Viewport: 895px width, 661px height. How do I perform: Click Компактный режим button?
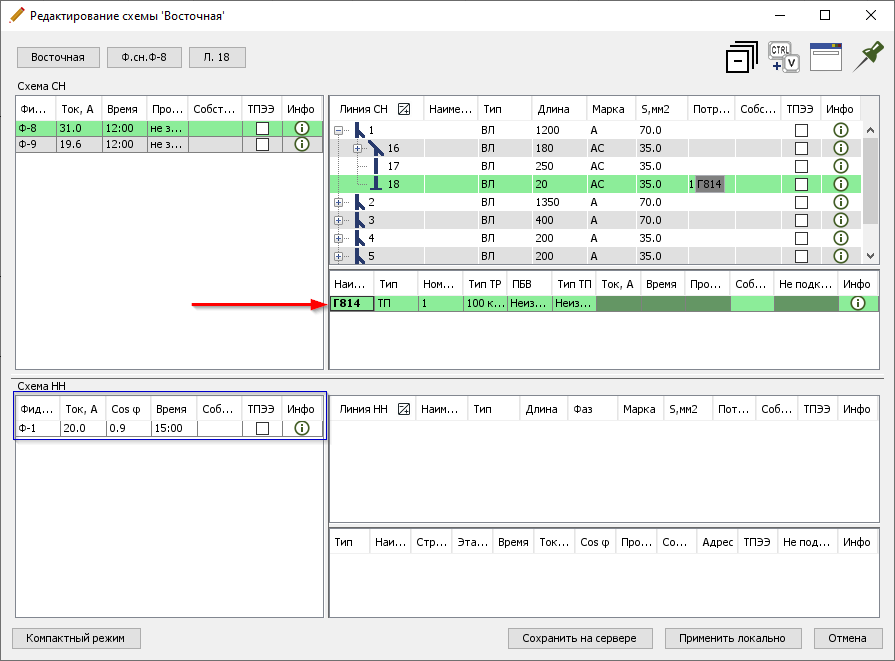(76, 638)
